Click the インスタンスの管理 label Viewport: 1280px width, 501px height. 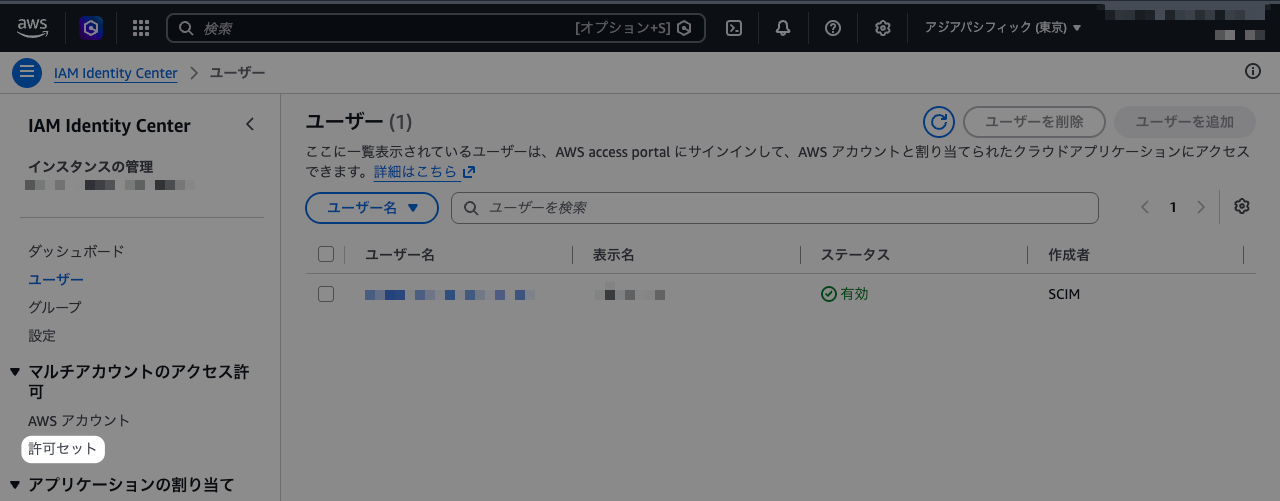[x=90, y=166]
